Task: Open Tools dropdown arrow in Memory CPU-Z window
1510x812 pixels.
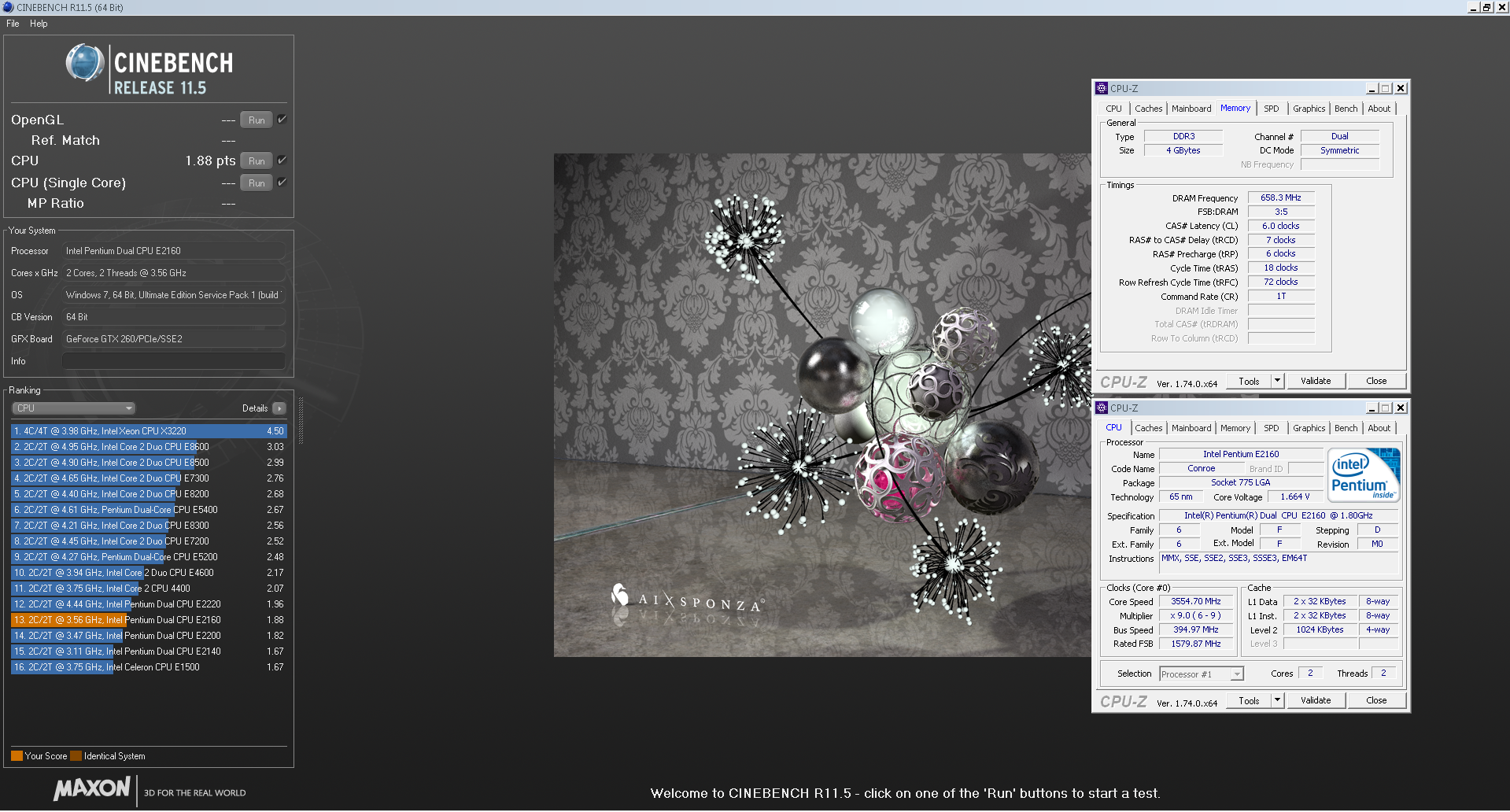Action: (1278, 381)
